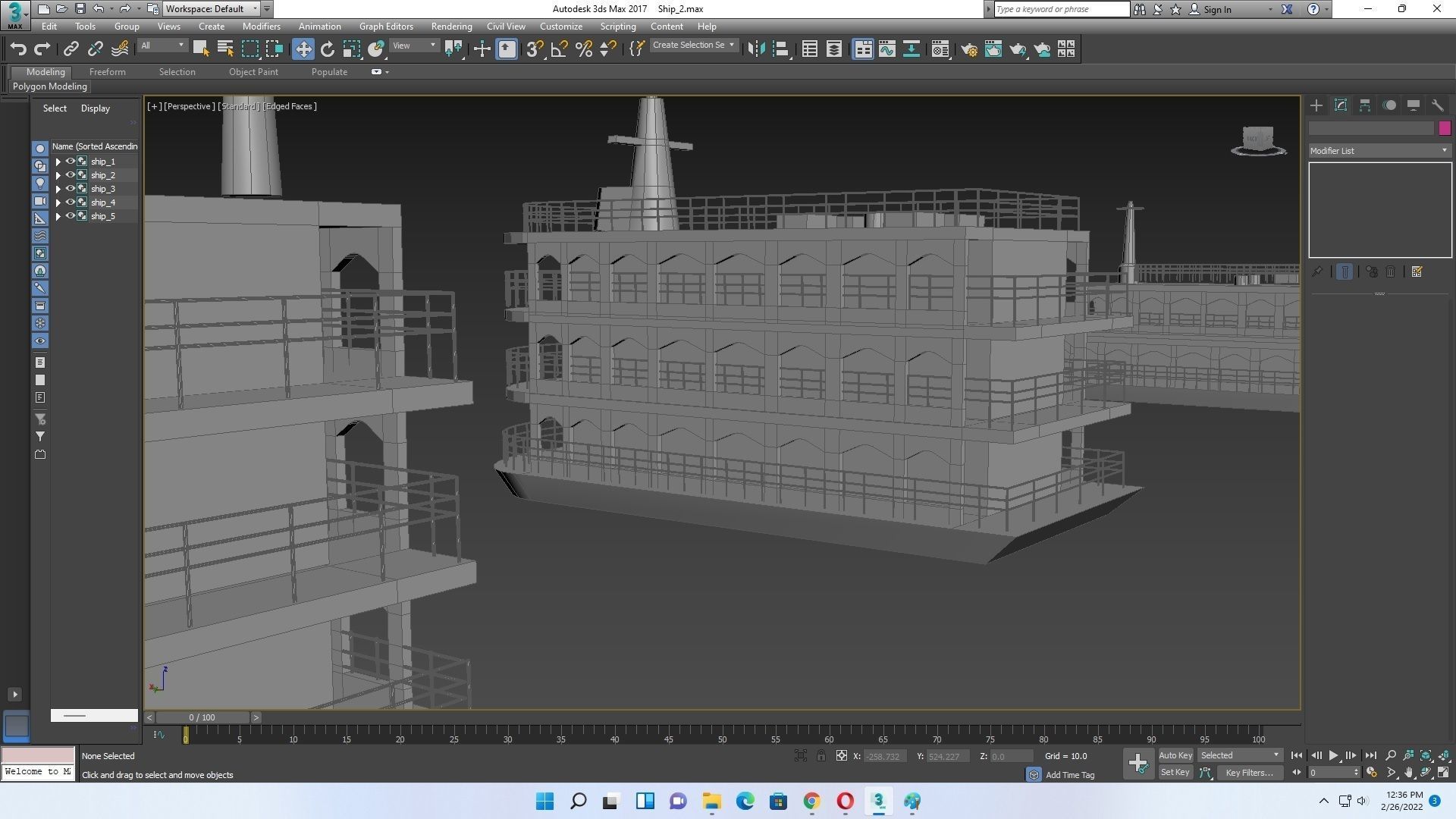Click the magenta object color swatch
The width and height of the screenshot is (1456, 819).
click(x=1445, y=128)
